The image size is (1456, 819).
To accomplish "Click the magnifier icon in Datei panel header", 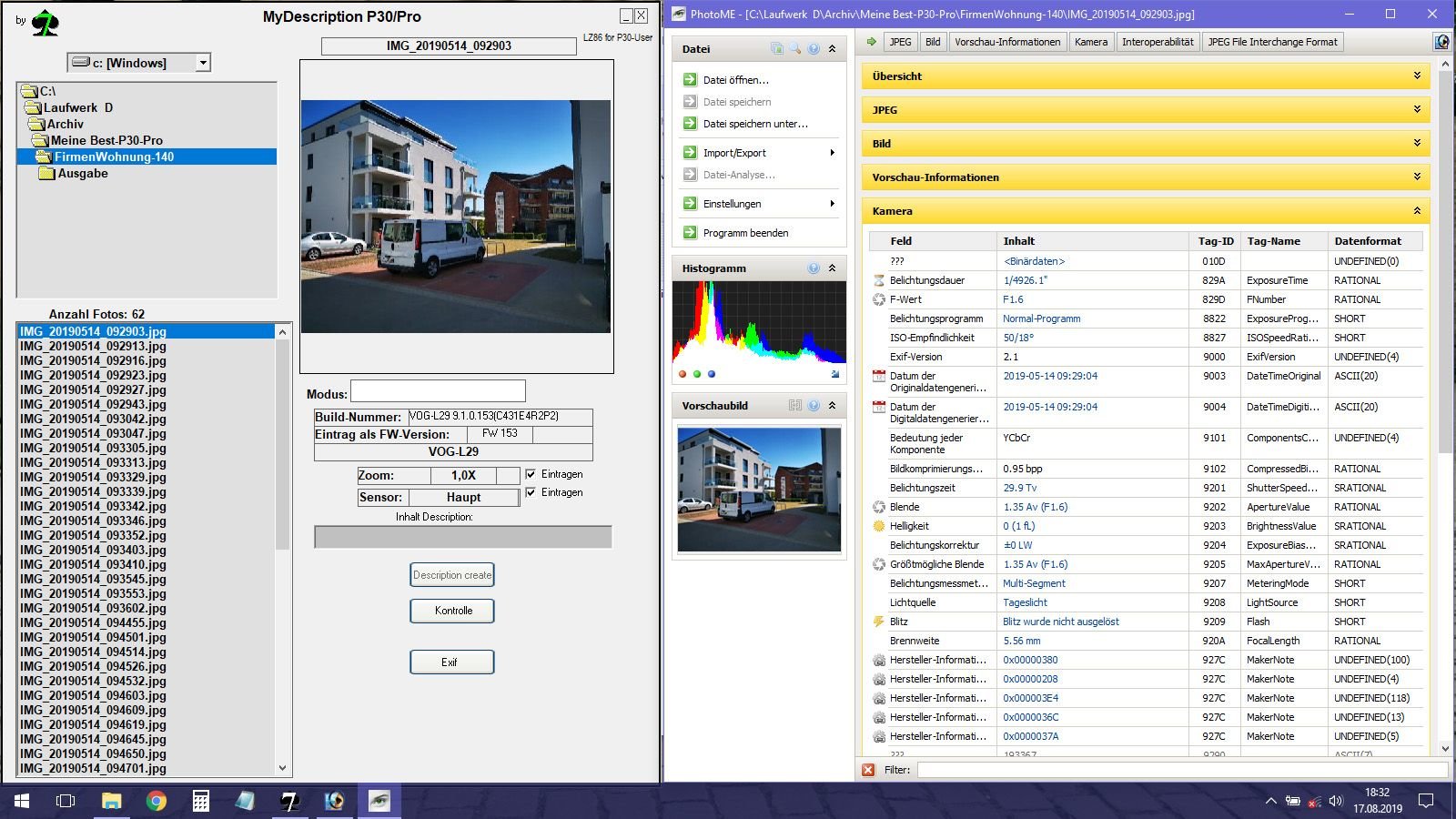I will click(795, 48).
